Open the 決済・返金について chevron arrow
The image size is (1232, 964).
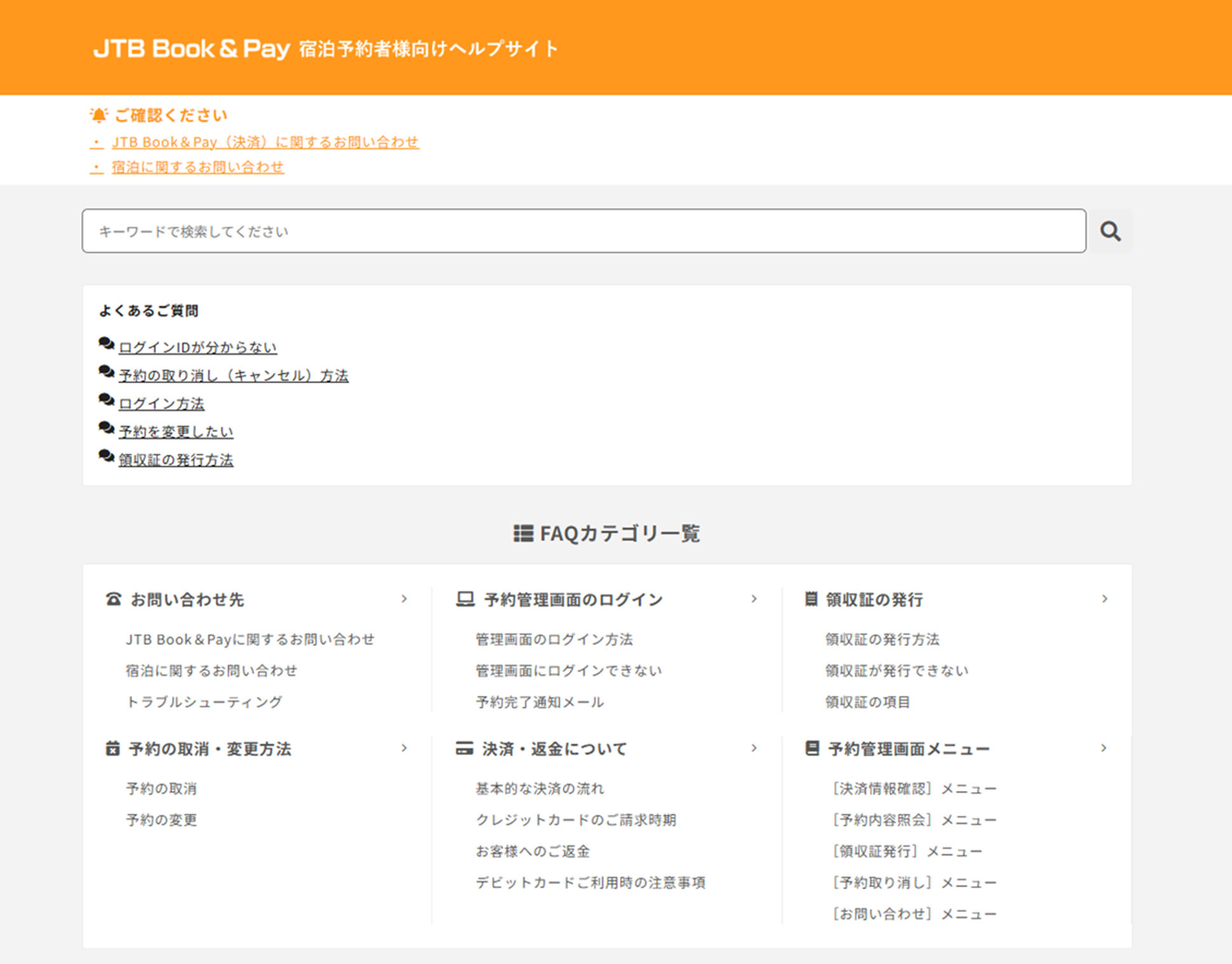click(x=754, y=748)
